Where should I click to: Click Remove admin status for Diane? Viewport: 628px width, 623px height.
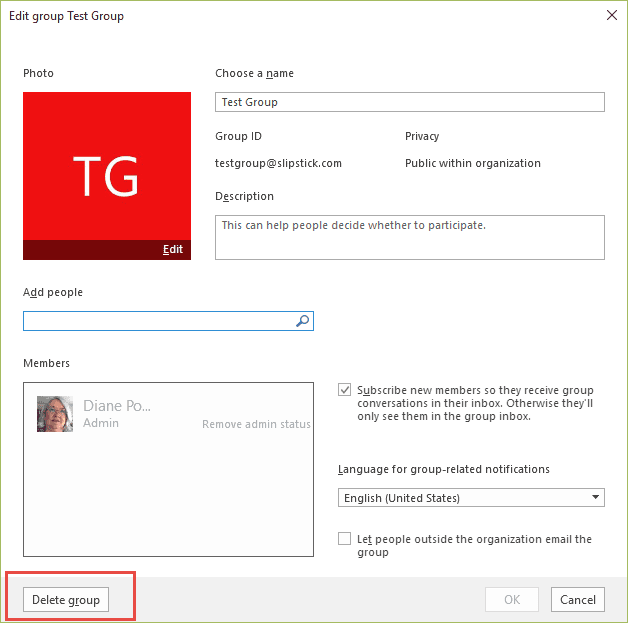(x=256, y=424)
